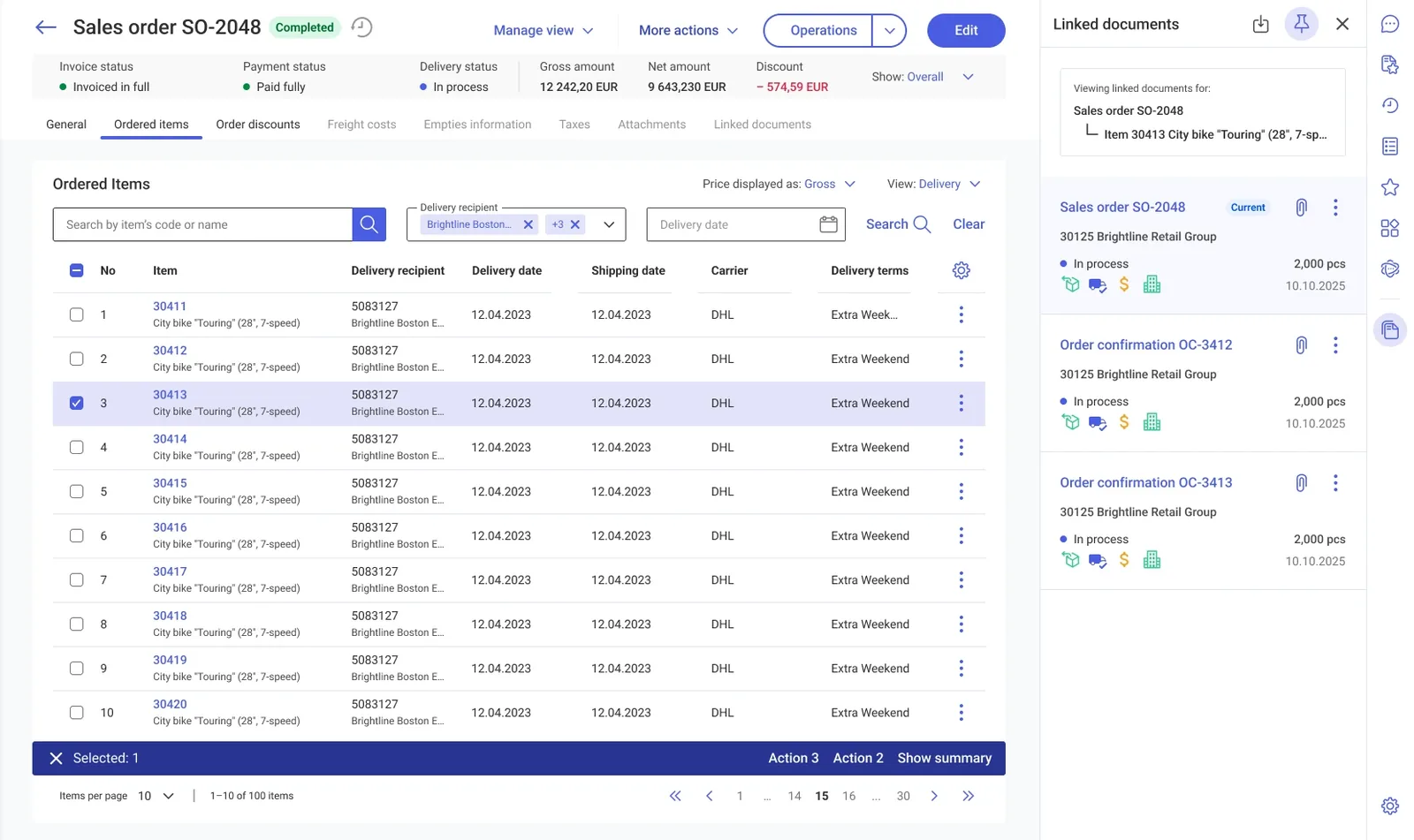Expand the Manage view dropdown
Image resolution: width=1414 pixels, height=840 pixels.
point(544,30)
